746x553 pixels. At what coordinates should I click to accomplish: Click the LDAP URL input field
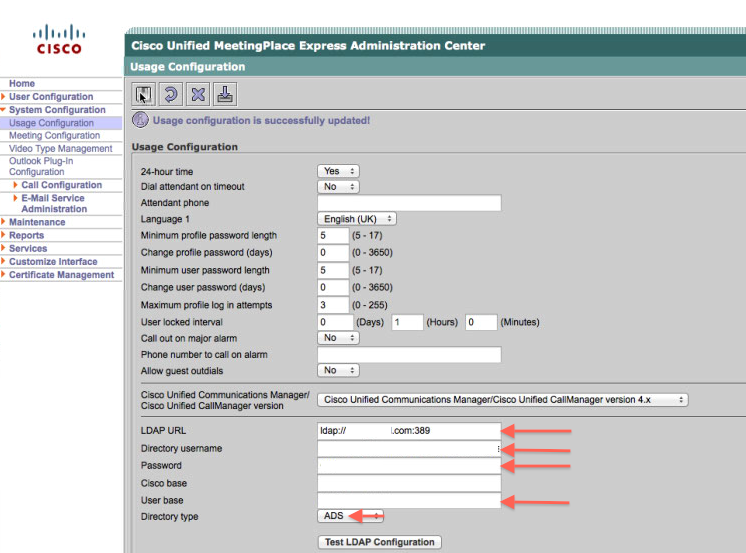[408, 431]
